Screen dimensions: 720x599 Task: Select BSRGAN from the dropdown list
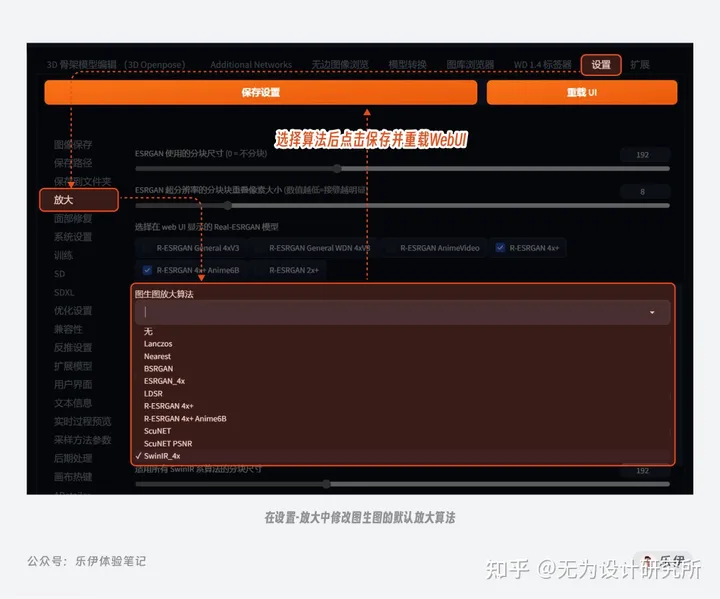coord(158,368)
